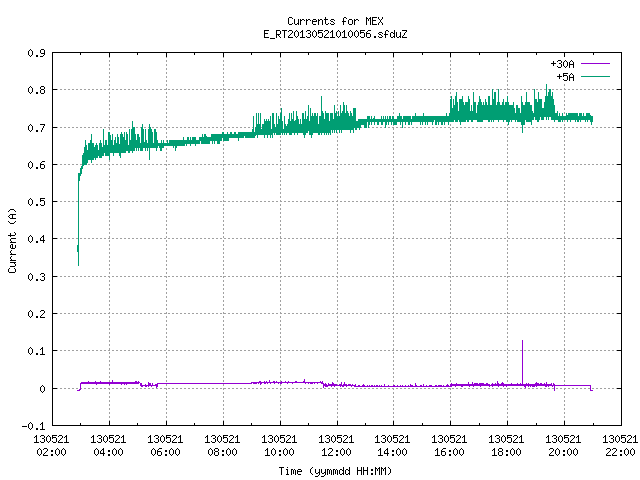This screenshot has height=480, width=640.
Task: Click the x-axis tick label 14:00
Action: [392, 452]
